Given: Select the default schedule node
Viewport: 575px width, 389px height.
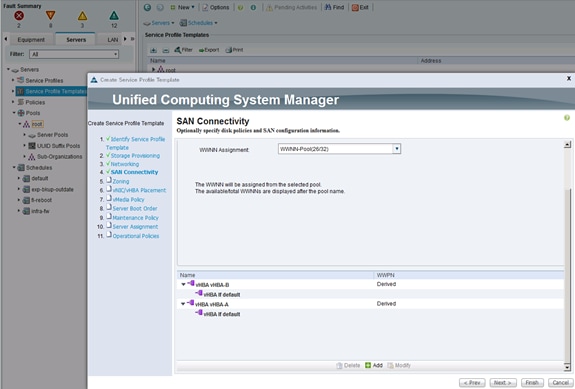Looking at the screenshot, I should click(40, 179).
